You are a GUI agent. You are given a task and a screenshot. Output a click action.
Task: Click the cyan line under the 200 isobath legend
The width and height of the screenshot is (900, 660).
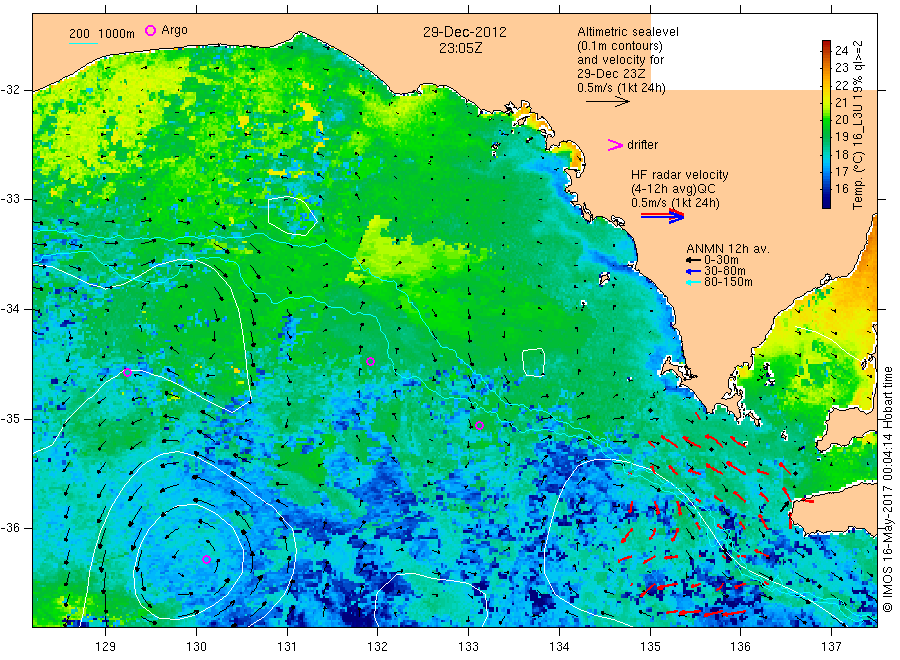(x=83, y=43)
